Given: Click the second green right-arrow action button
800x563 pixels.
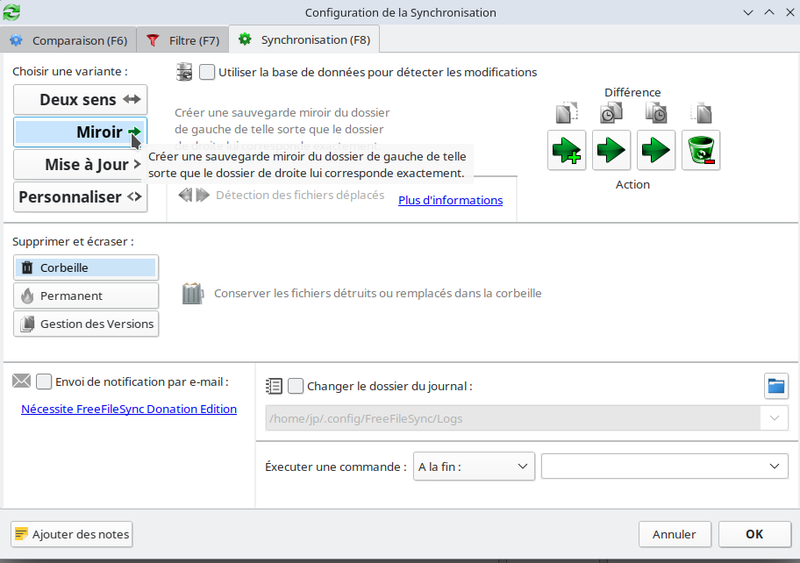Looking at the screenshot, I should click(611, 150).
